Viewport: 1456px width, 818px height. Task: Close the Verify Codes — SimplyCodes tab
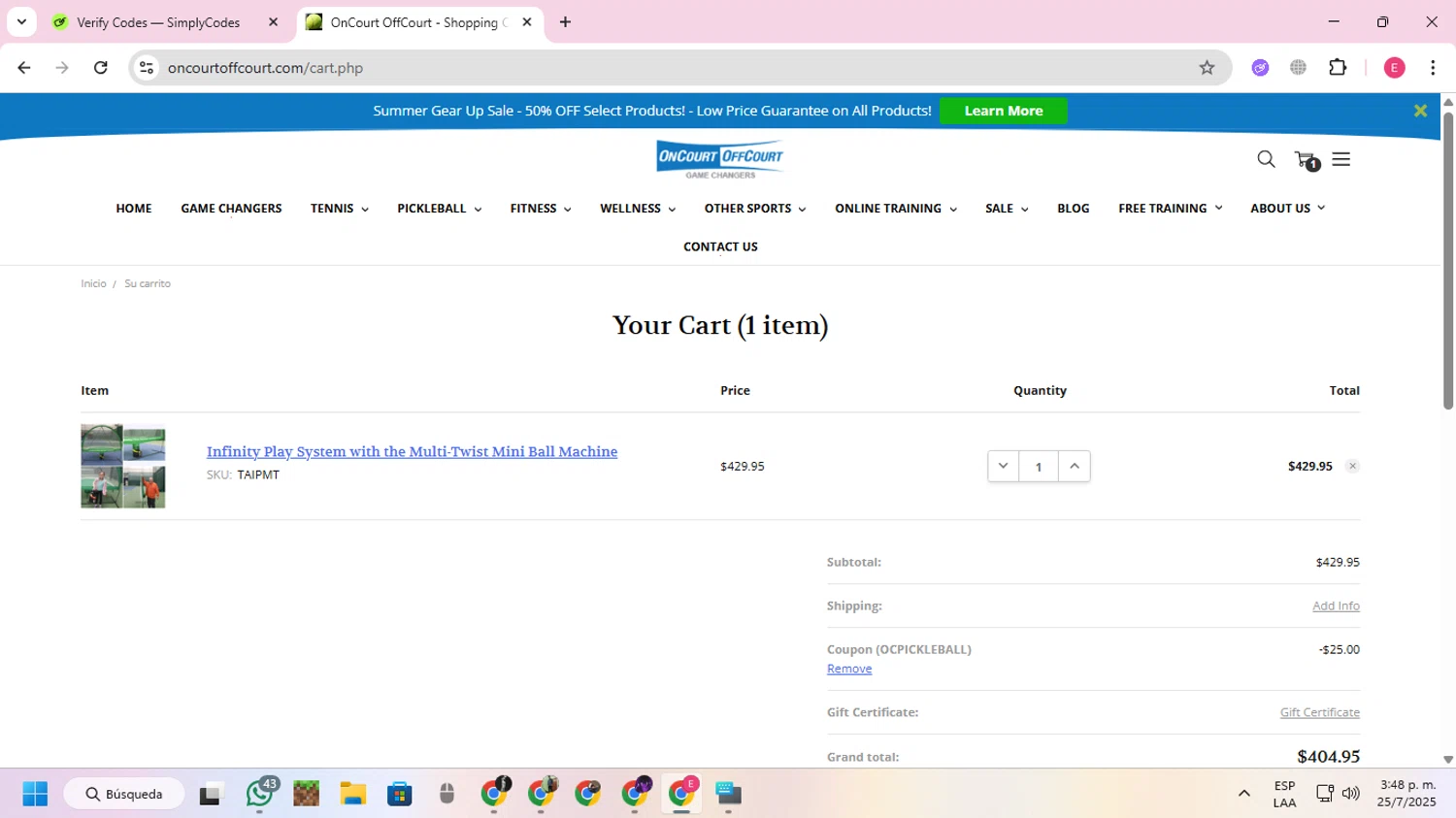273,22
